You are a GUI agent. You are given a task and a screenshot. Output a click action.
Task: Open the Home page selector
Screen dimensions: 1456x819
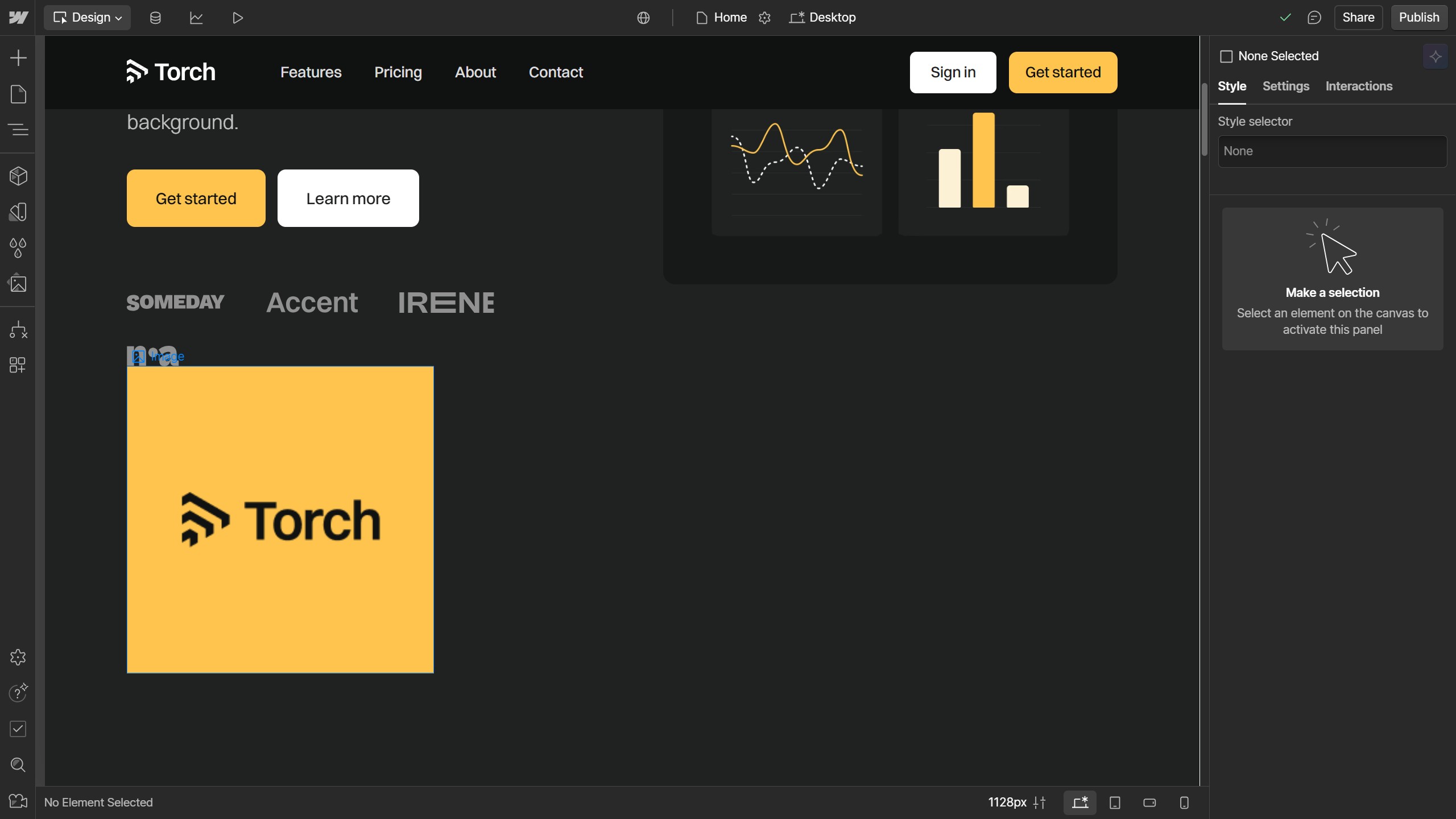click(721, 18)
